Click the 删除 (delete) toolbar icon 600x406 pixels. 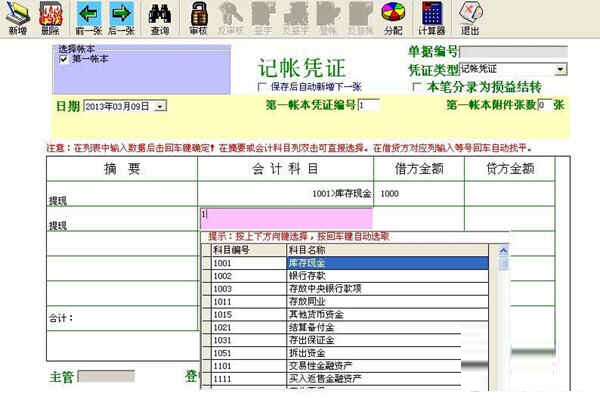(51, 18)
